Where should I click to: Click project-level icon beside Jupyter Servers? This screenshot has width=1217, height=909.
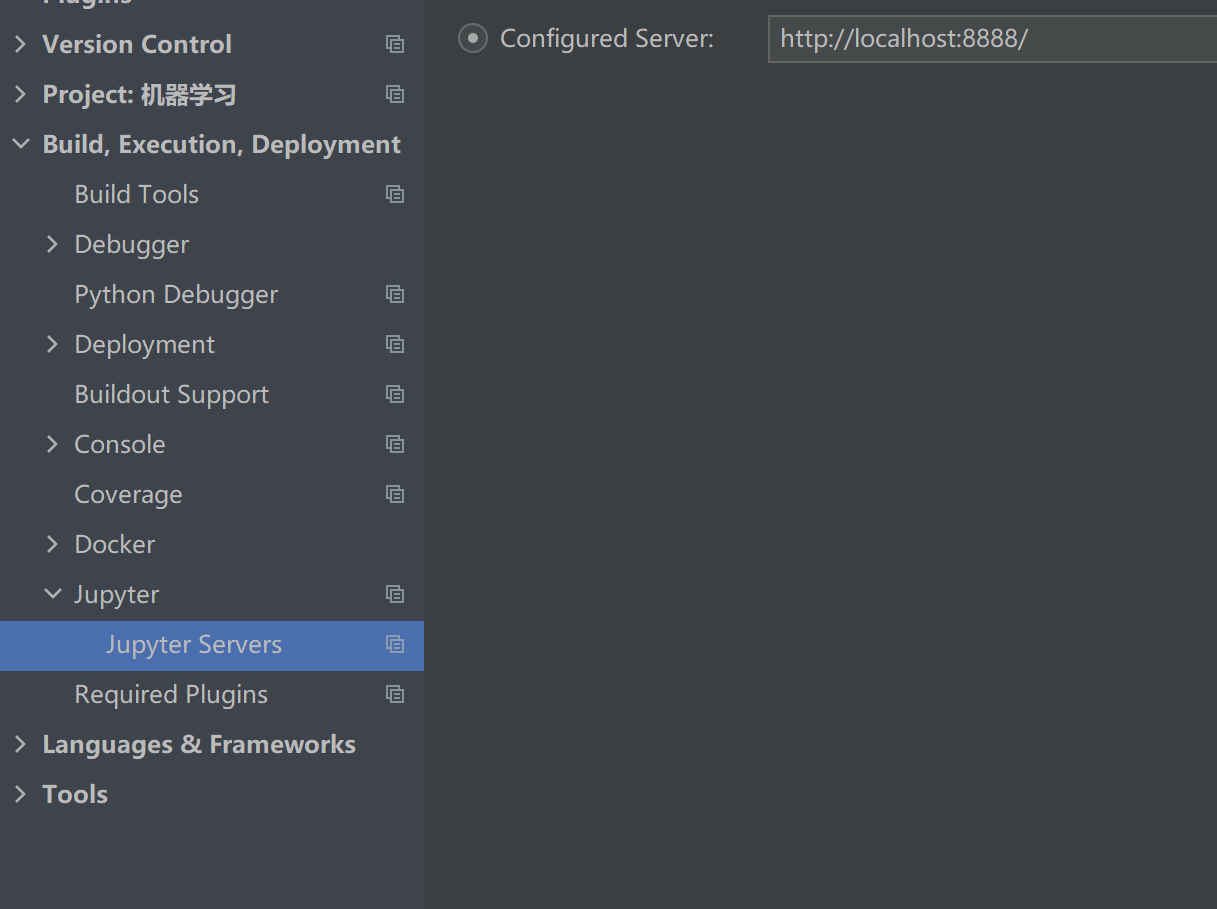click(395, 644)
